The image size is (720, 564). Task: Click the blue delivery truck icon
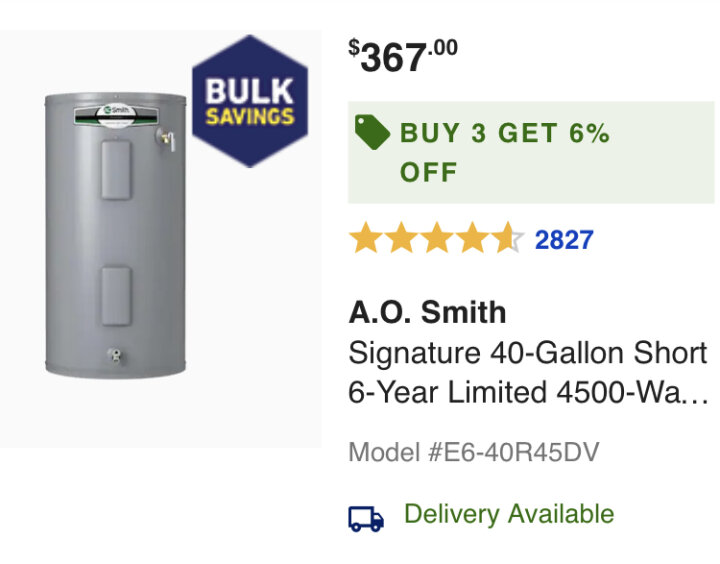(x=366, y=519)
